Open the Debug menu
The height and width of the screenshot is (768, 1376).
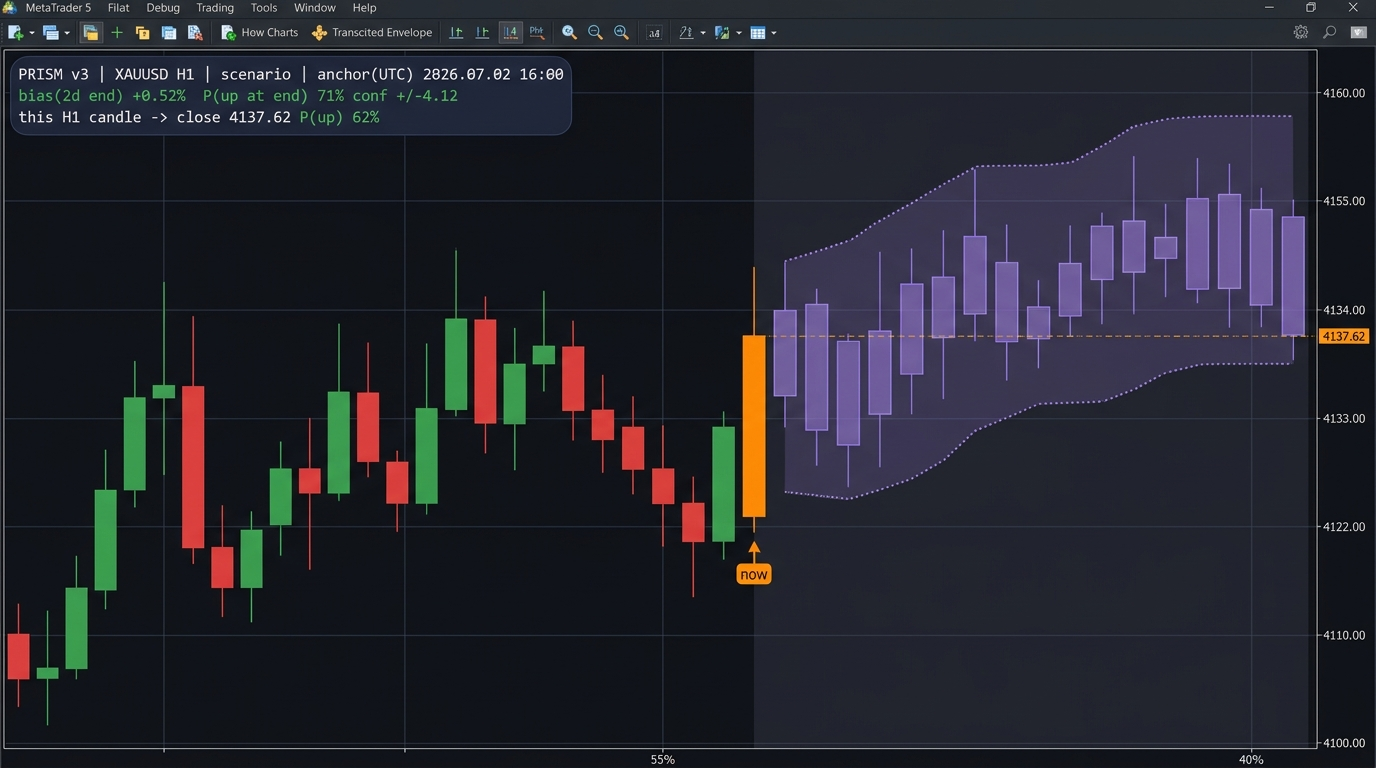click(163, 8)
